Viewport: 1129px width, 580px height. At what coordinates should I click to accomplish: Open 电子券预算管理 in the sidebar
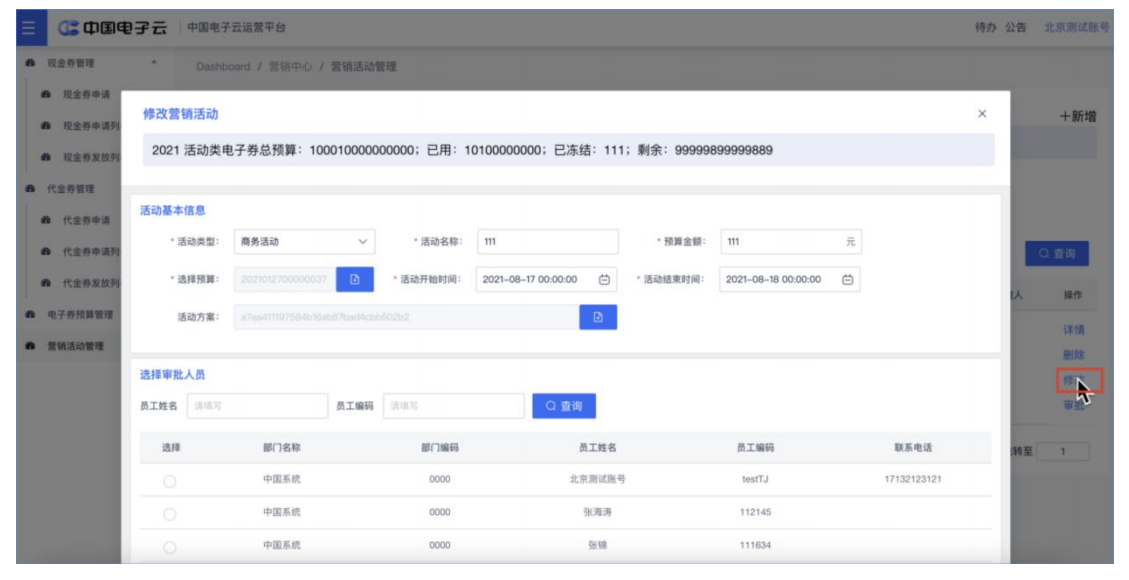80,314
